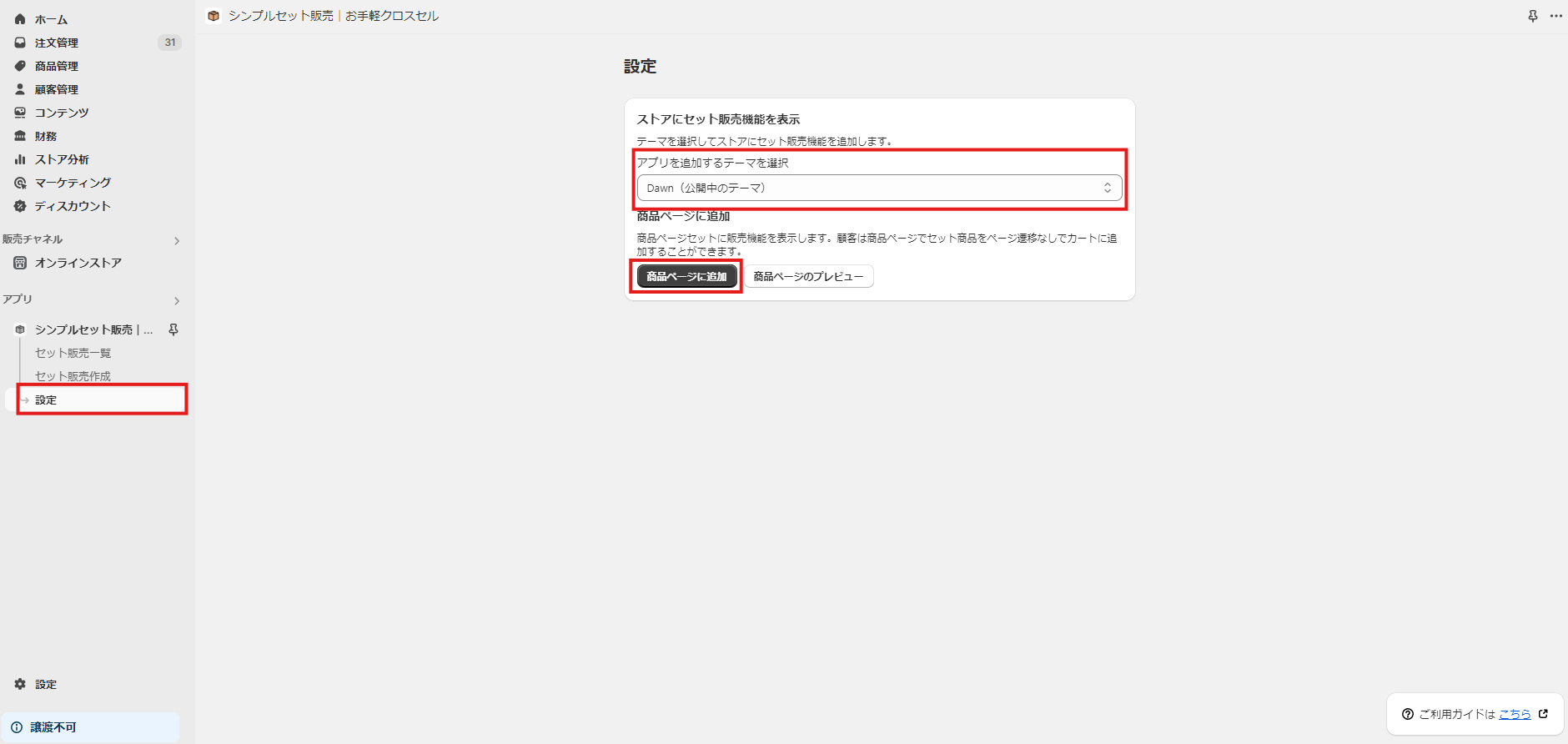Viewport: 1568px width, 744px height.
Task: Click the help question mark icon
Action: pyautogui.click(x=1408, y=714)
